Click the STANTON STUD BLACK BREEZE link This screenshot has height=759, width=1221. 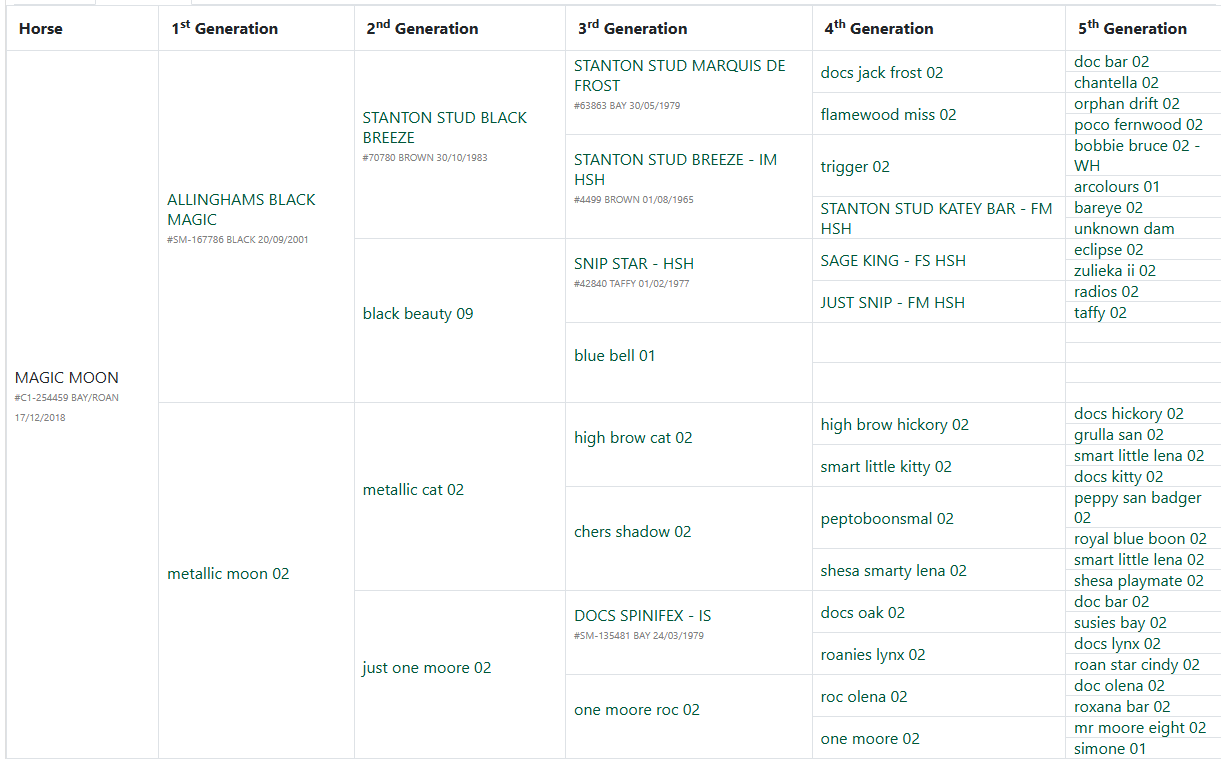click(444, 127)
